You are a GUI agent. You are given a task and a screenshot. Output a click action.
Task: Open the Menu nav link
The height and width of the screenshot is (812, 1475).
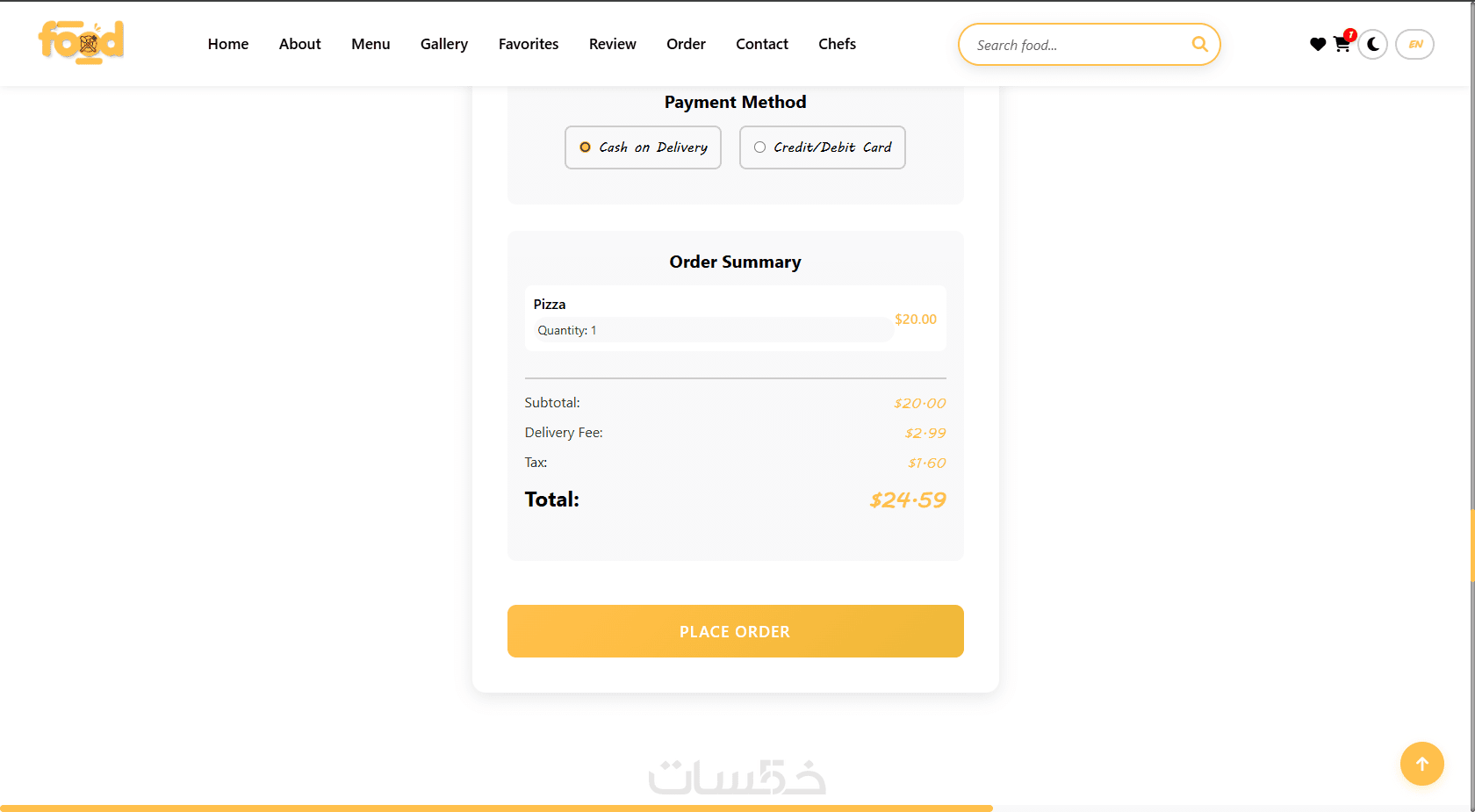[371, 44]
